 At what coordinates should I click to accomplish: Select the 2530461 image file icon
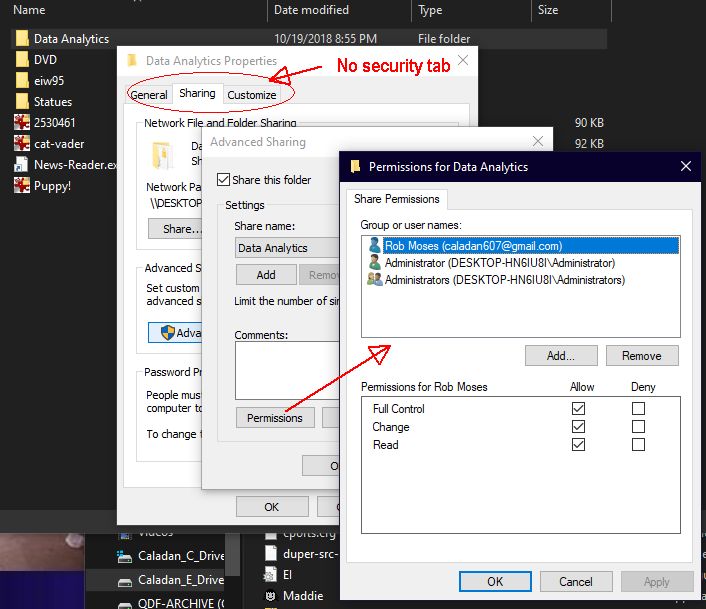click(x=22, y=122)
